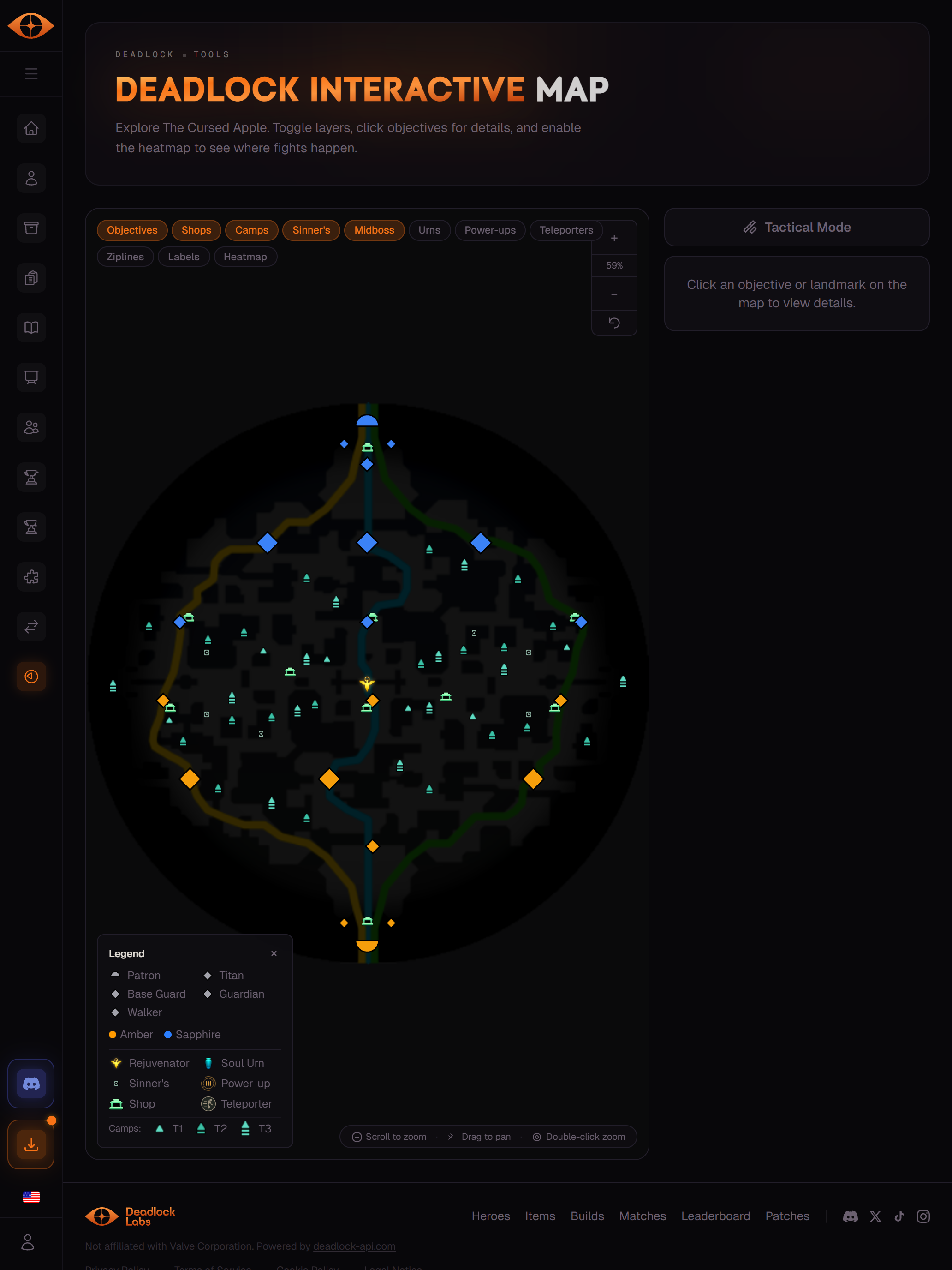Select the Sapphire Walker on the middle lane

coord(367,543)
